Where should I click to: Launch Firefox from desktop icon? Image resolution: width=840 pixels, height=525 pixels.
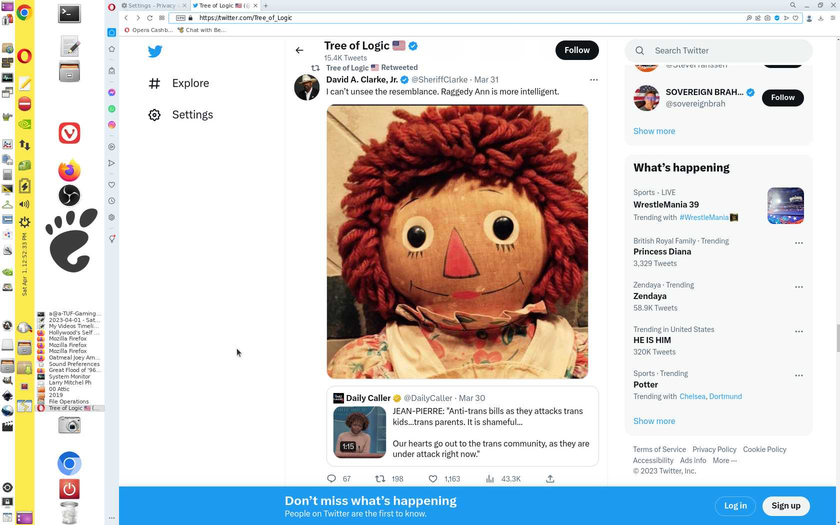(x=69, y=170)
